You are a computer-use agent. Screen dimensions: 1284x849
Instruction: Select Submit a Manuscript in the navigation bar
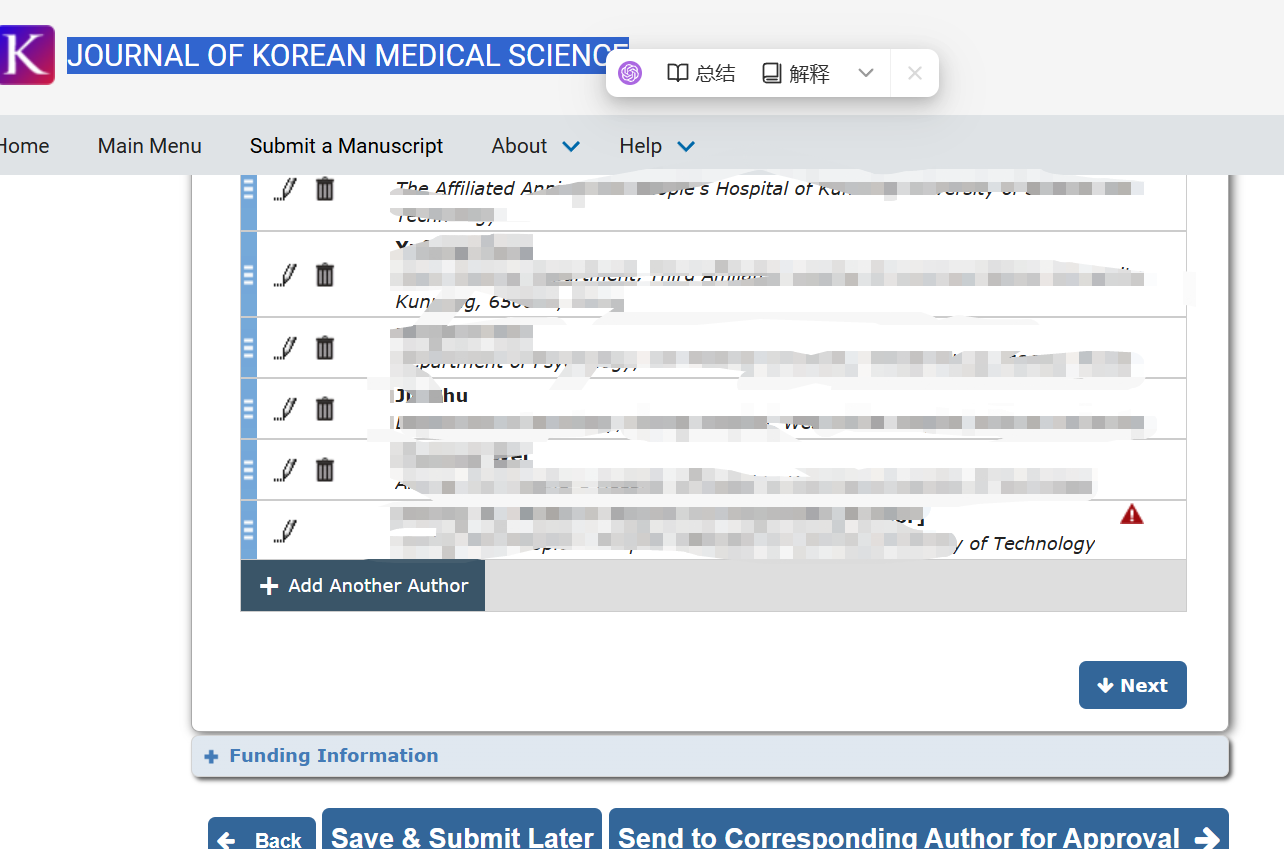(x=346, y=146)
